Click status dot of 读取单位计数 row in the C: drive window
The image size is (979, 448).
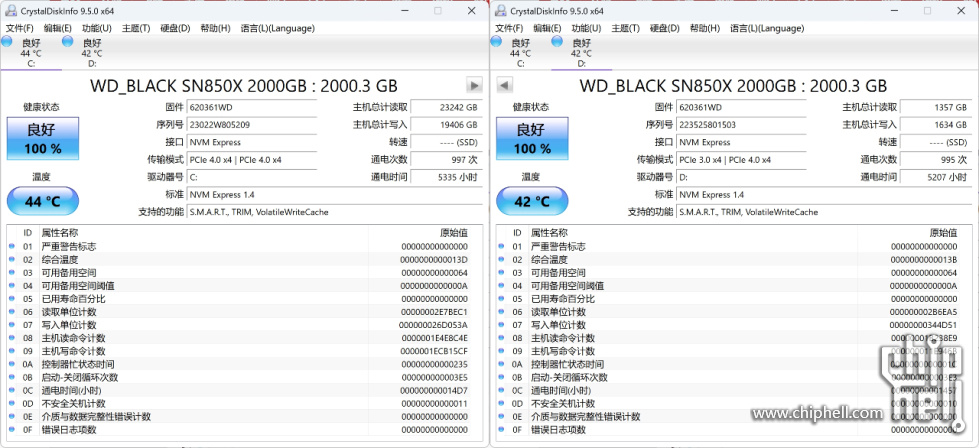coord(12,312)
